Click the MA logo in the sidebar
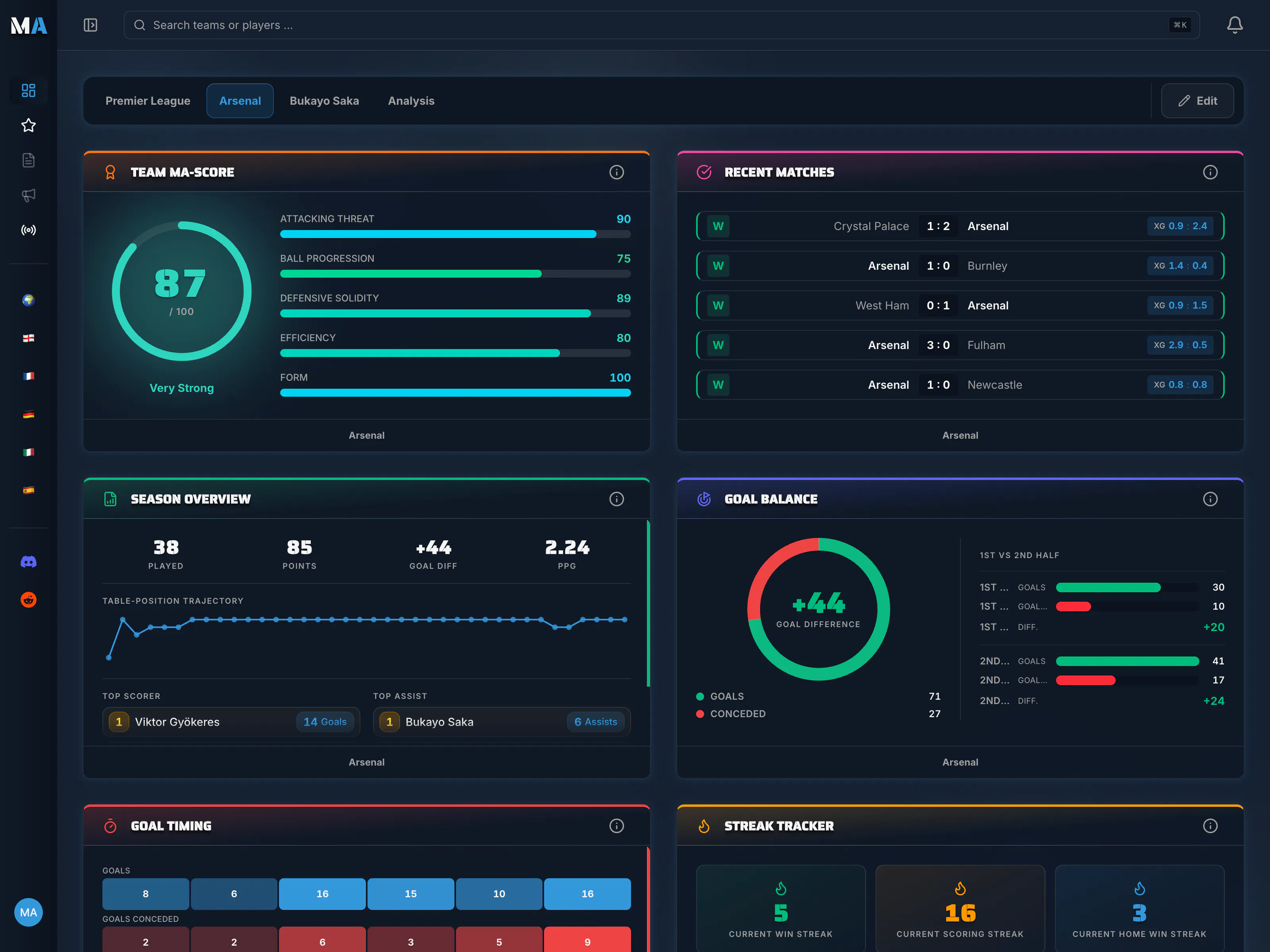1270x952 pixels. [29, 25]
